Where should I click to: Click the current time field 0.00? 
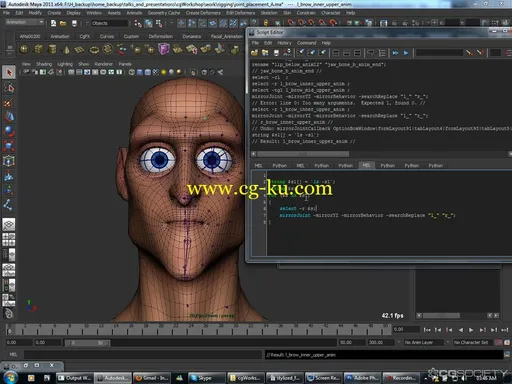406,329
